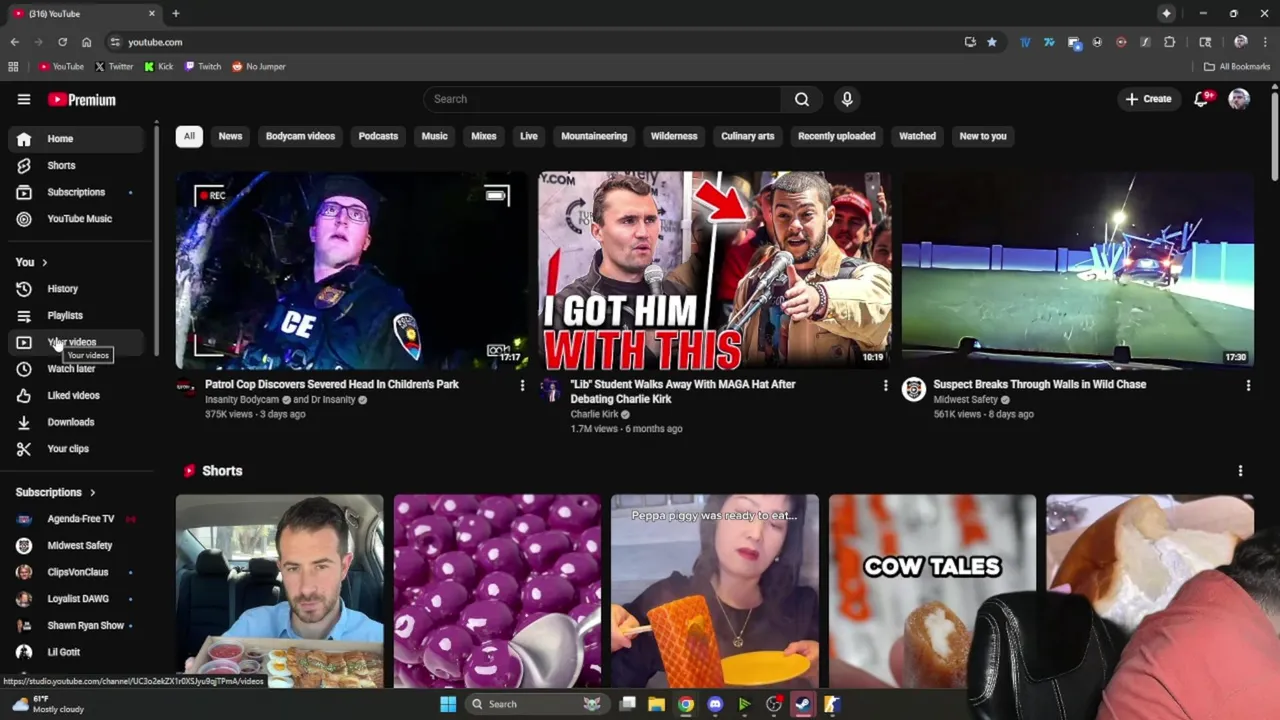
Task: Open Shawn Ryan Show subscription
Action: (x=76, y=625)
